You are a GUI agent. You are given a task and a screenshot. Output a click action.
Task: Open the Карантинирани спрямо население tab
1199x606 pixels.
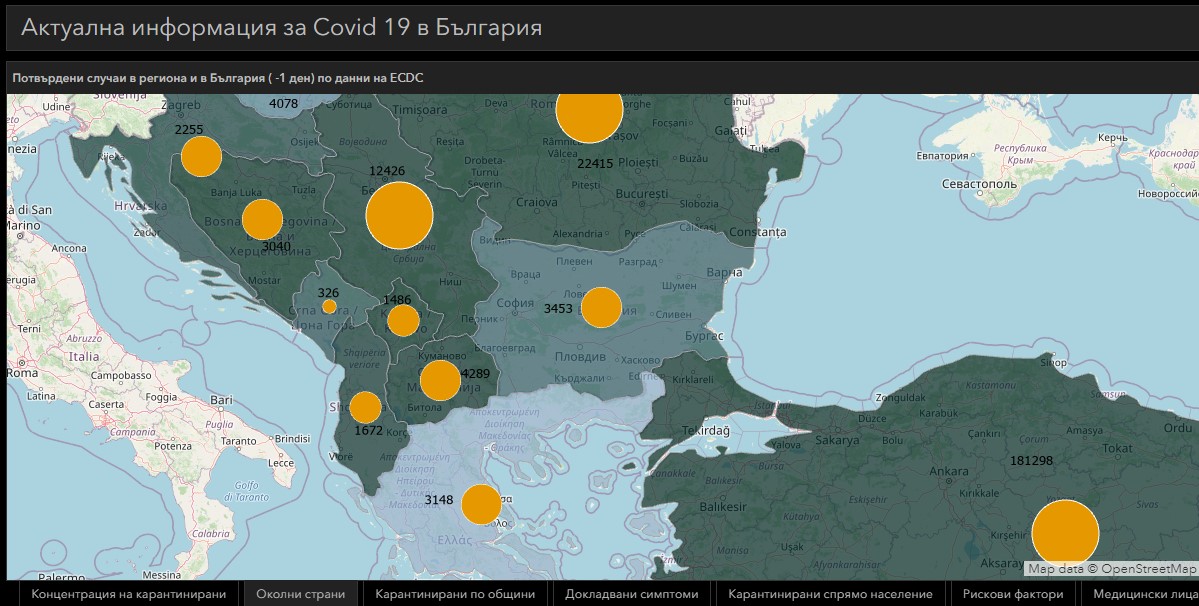(x=830, y=594)
